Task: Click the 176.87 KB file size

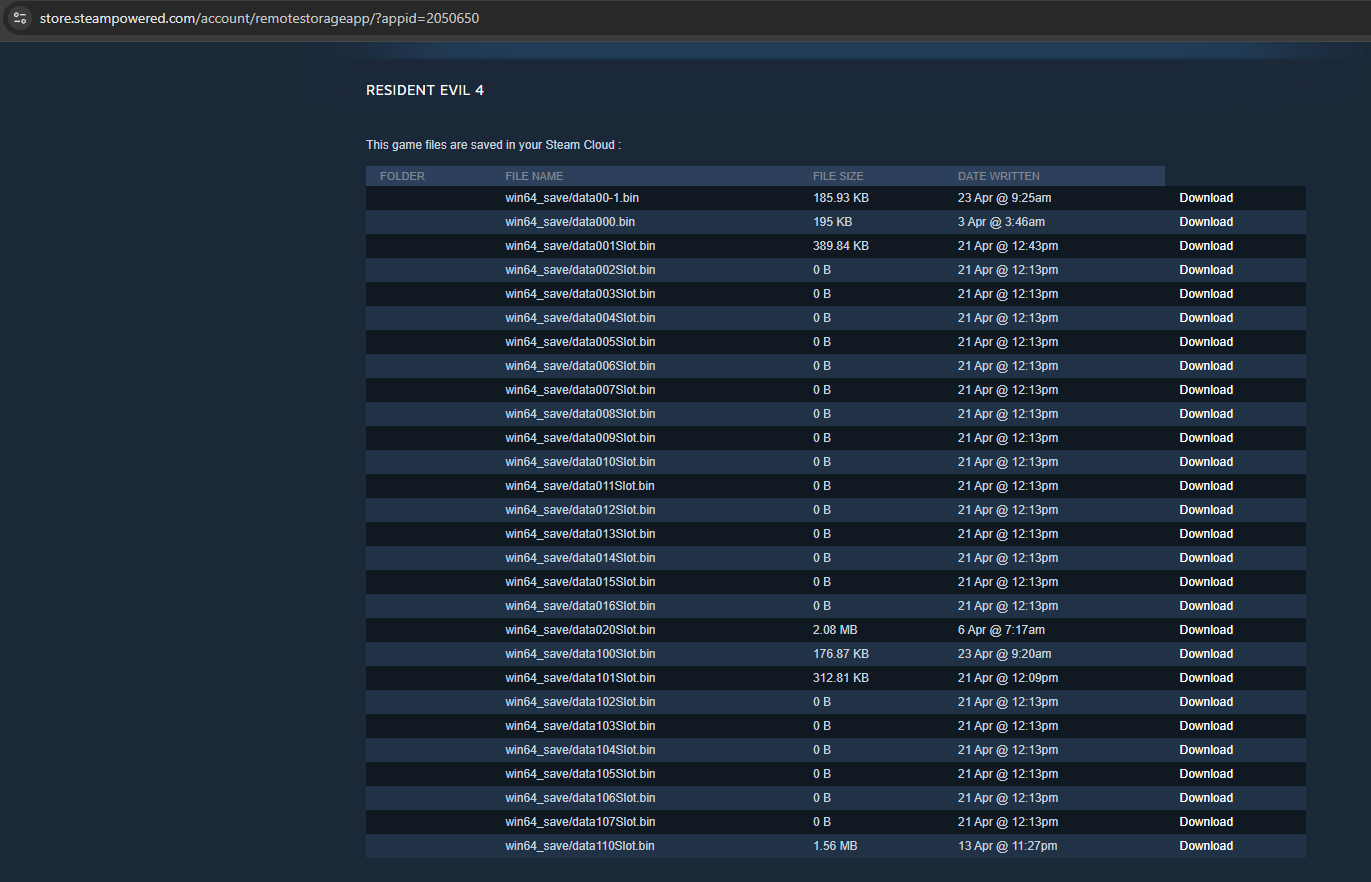Action: [x=841, y=654]
